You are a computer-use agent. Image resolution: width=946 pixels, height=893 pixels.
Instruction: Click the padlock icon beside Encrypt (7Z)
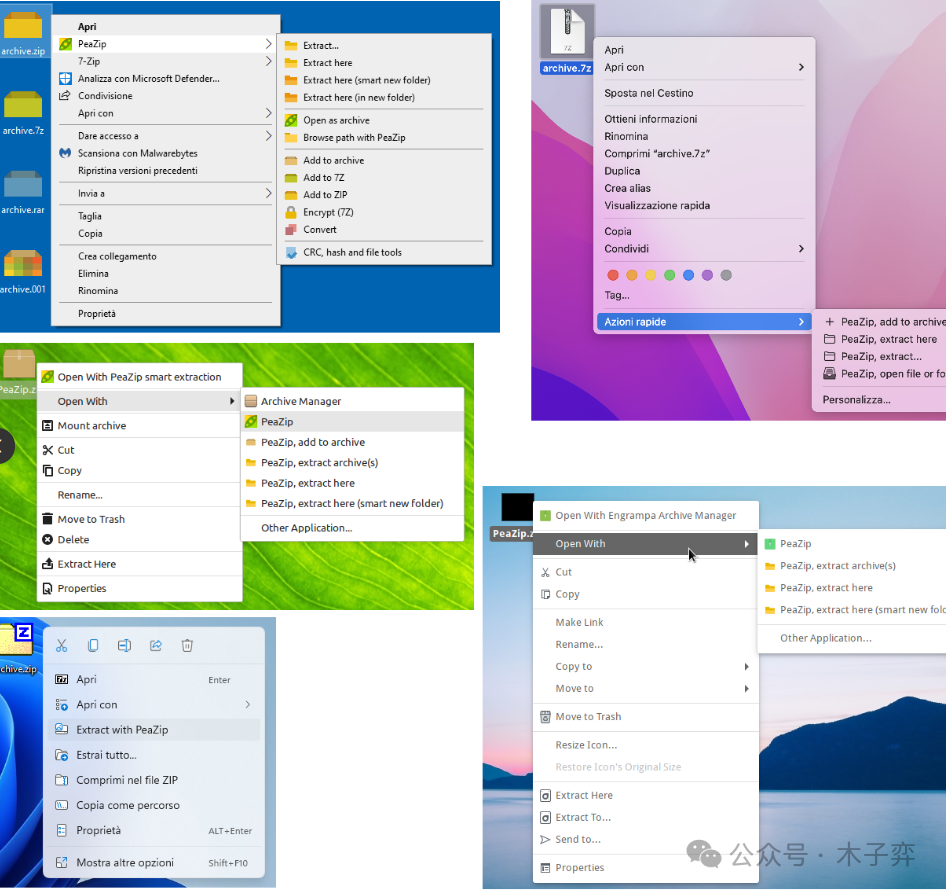291,212
